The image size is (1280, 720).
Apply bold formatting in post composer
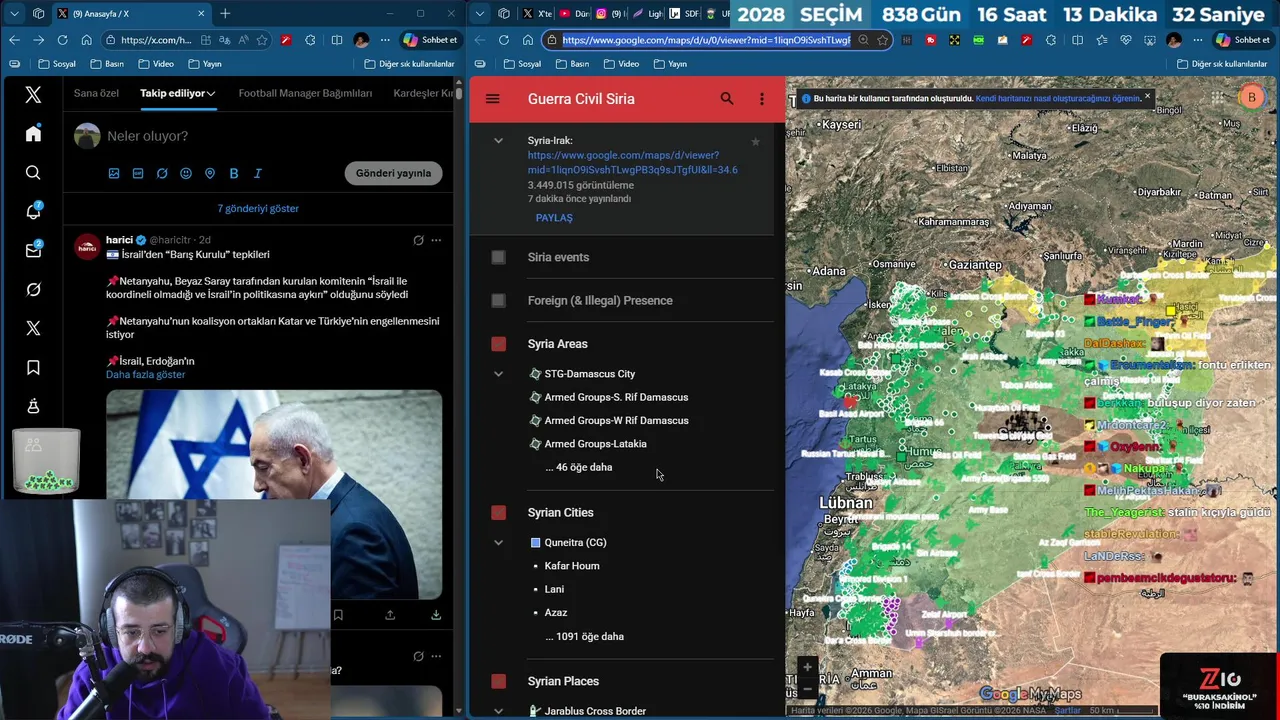click(234, 173)
